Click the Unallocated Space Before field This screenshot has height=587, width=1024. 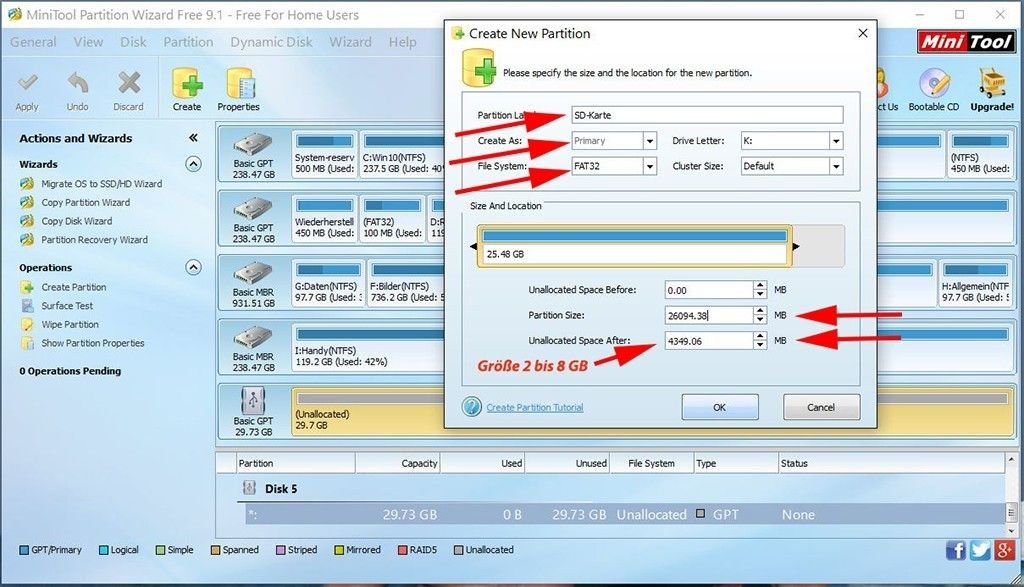click(709, 290)
